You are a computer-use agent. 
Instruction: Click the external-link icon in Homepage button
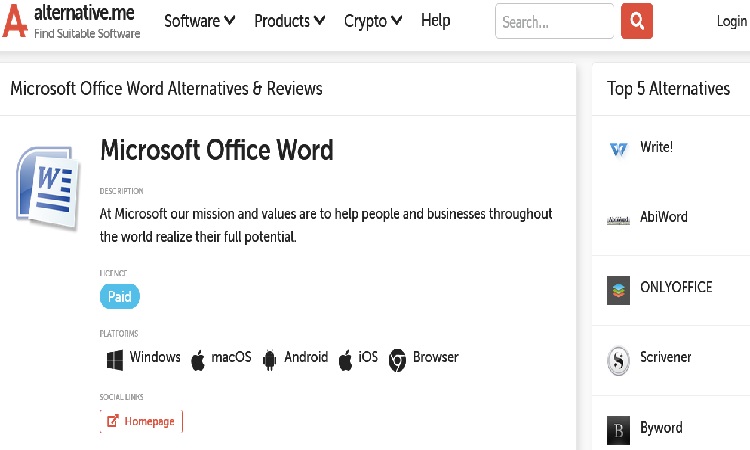pos(112,421)
